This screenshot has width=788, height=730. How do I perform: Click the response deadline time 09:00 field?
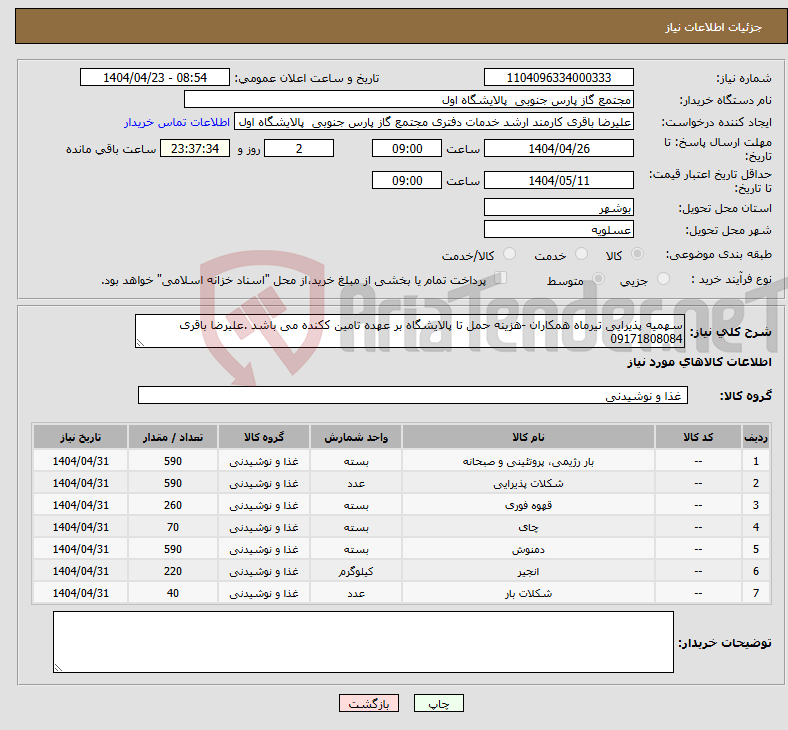(407, 149)
